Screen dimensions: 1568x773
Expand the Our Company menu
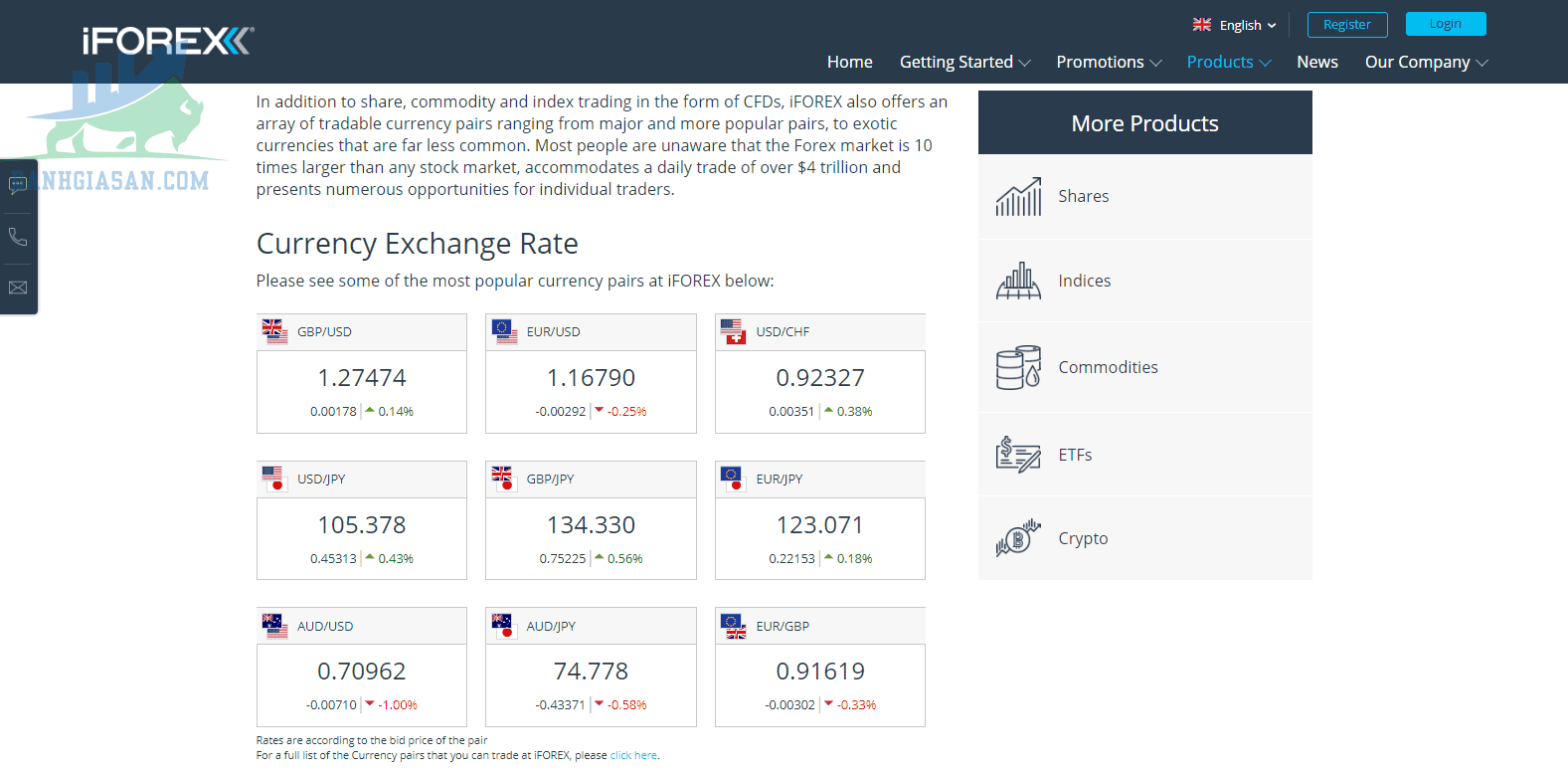tap(1426, 62)
